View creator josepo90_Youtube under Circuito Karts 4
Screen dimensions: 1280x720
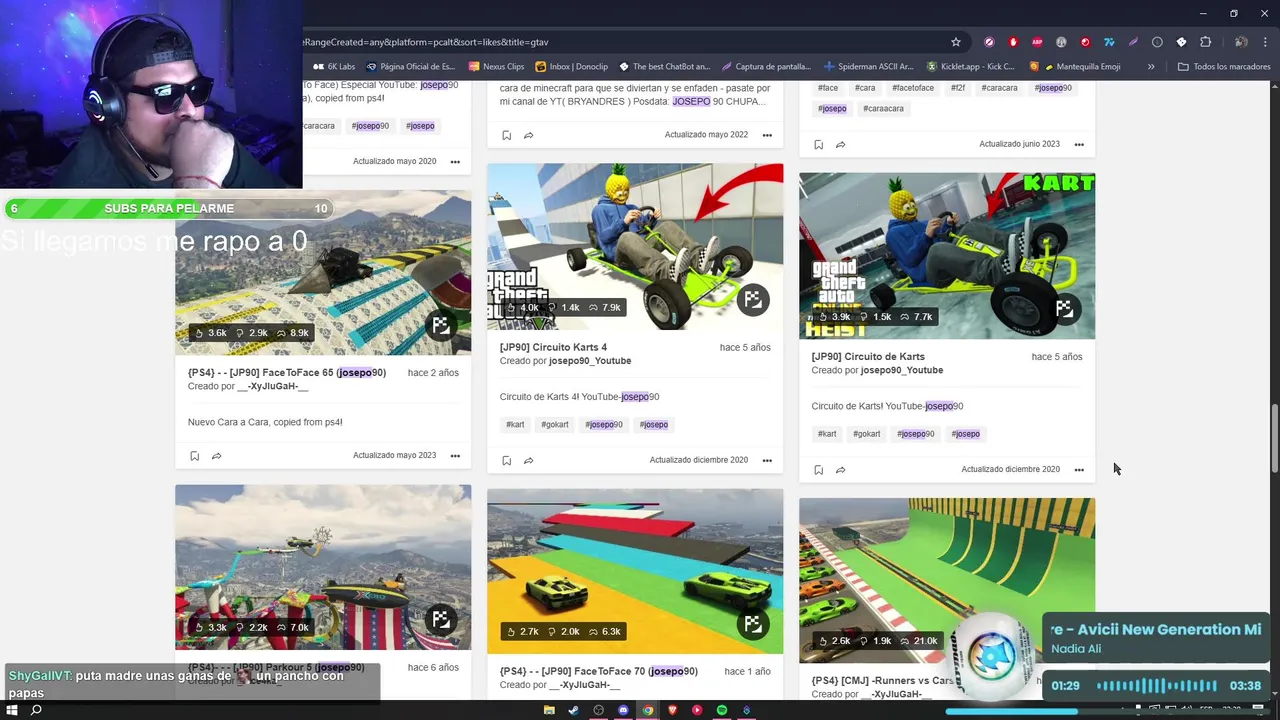590,361
